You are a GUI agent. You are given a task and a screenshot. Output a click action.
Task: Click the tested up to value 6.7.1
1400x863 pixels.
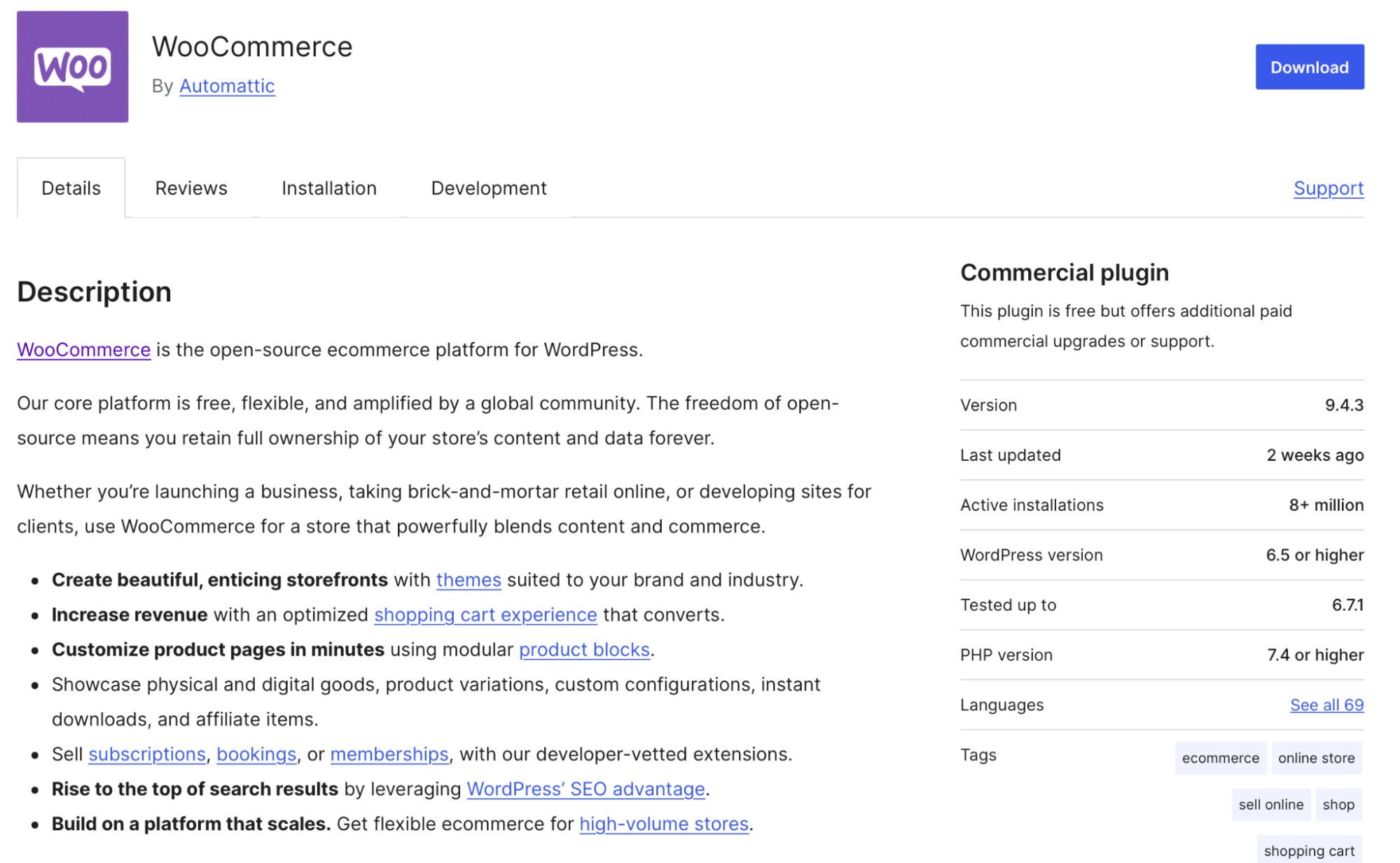click(1347, 605)
